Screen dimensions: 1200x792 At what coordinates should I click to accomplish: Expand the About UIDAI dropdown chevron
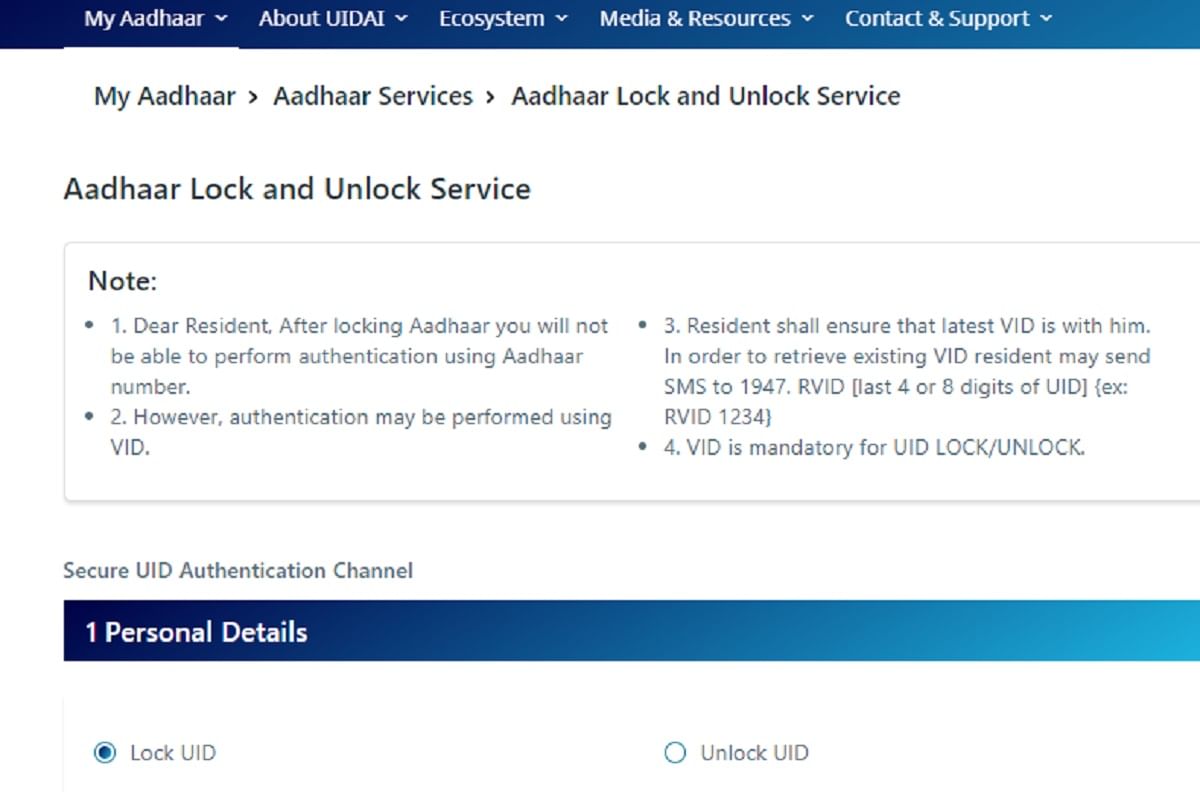(402, 18)
